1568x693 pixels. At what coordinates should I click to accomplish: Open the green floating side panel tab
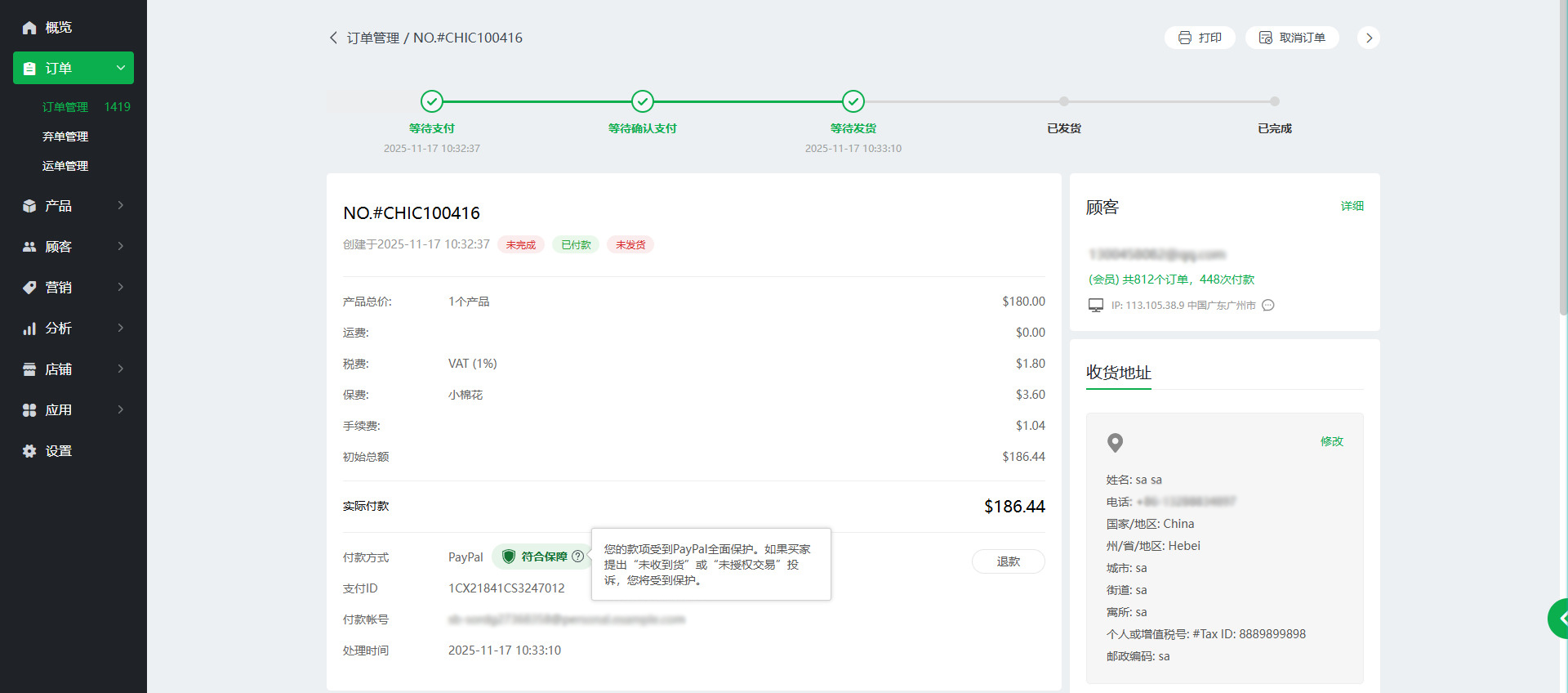(1558, 619)
